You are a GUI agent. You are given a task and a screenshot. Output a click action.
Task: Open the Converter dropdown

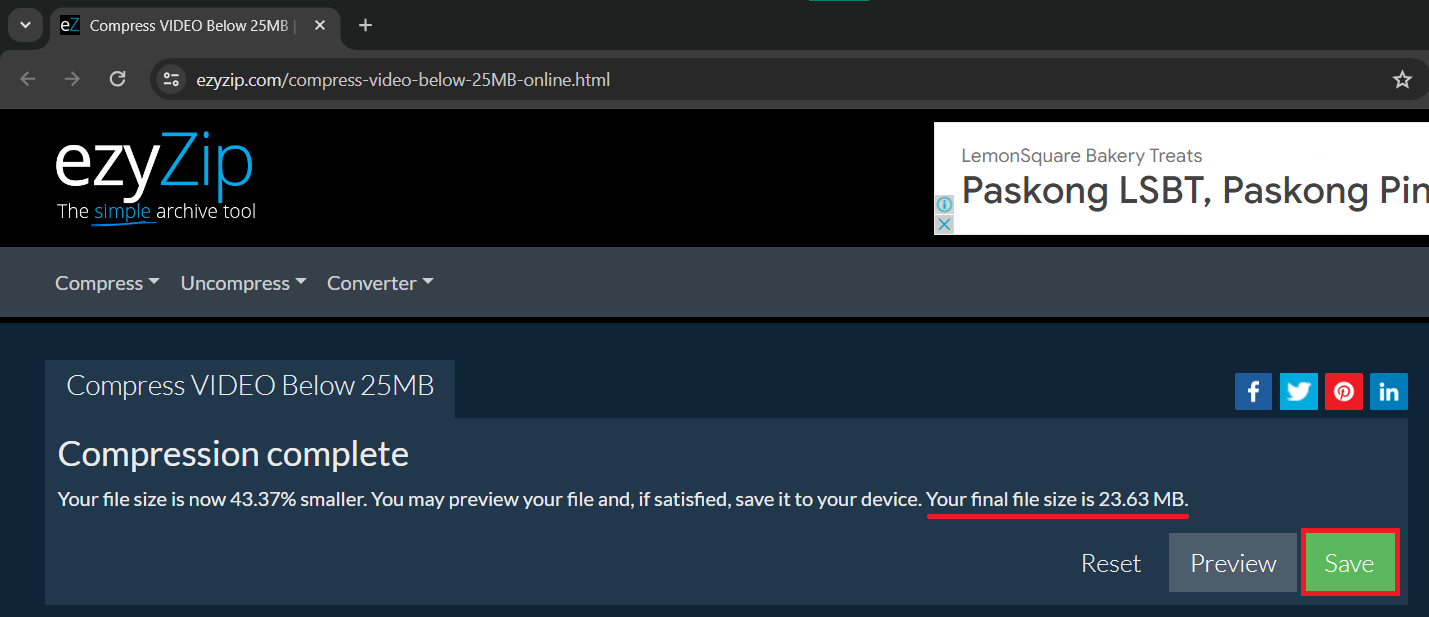point(379,283)
